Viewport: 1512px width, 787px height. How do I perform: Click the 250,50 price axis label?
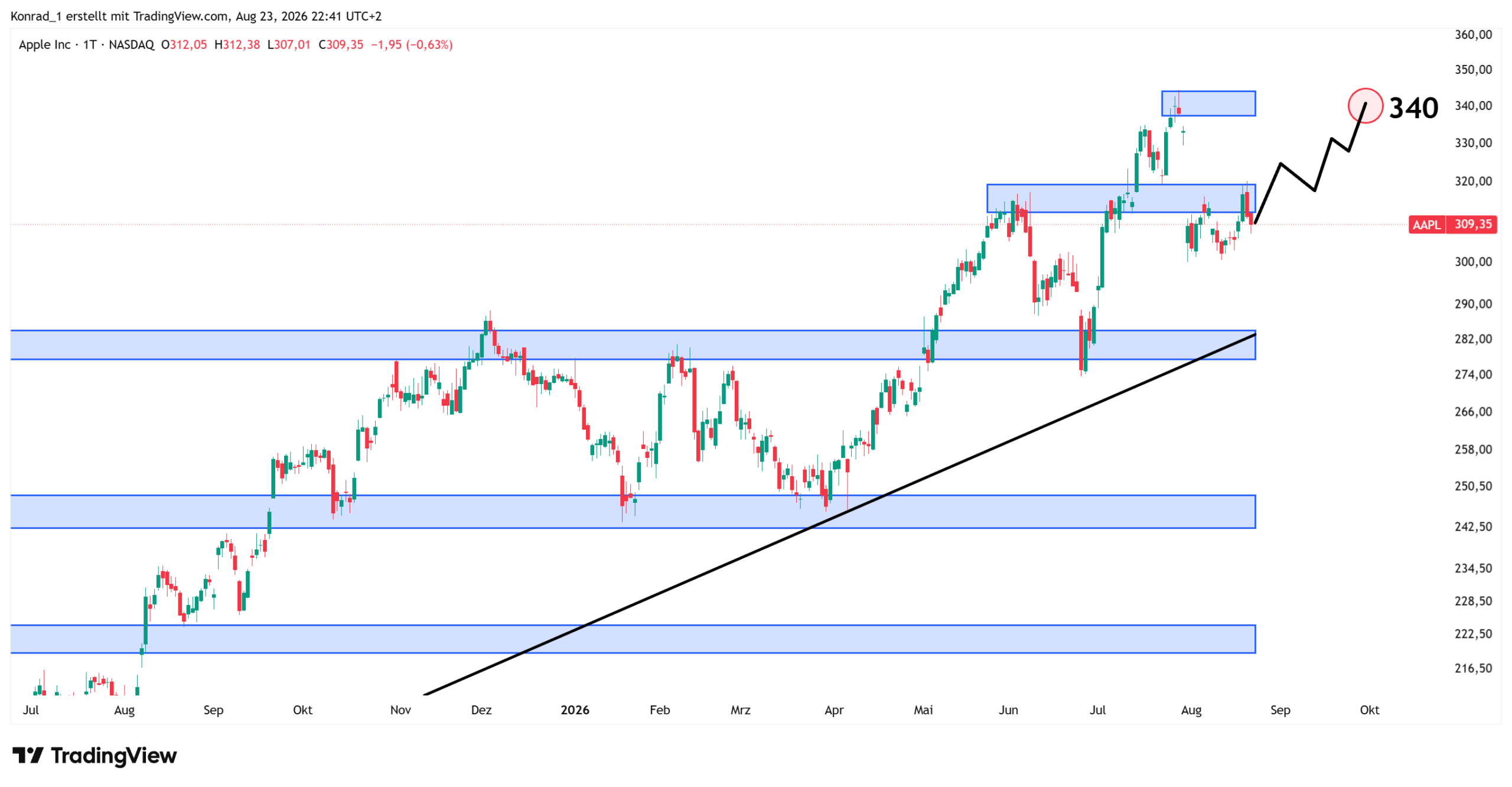1473,486
